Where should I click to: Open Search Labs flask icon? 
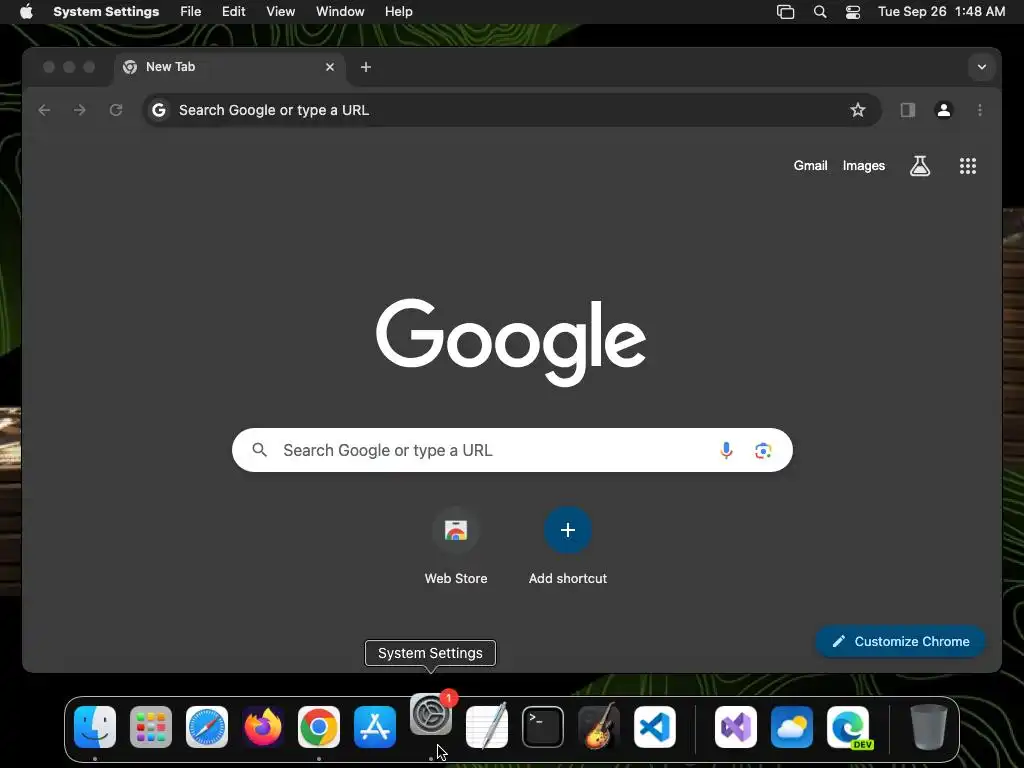pos(920,166)
